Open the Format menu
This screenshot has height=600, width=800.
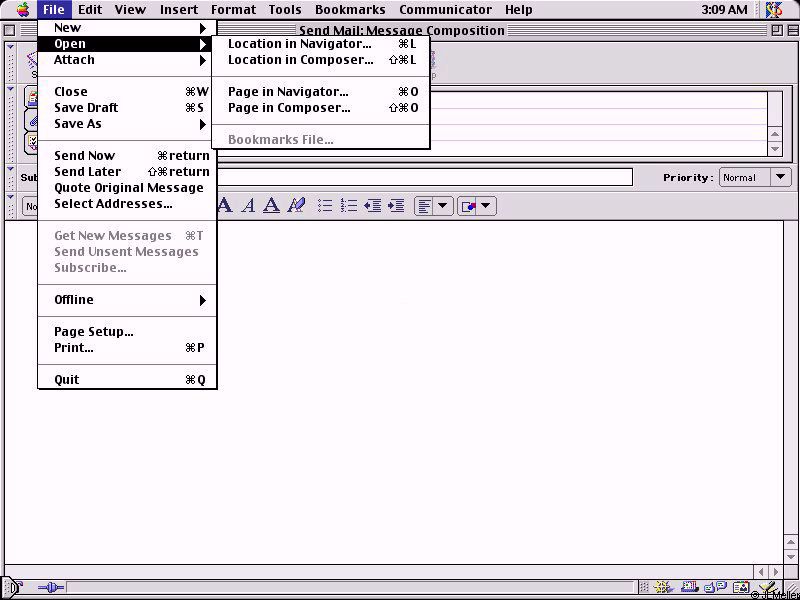tap(233, 10)
